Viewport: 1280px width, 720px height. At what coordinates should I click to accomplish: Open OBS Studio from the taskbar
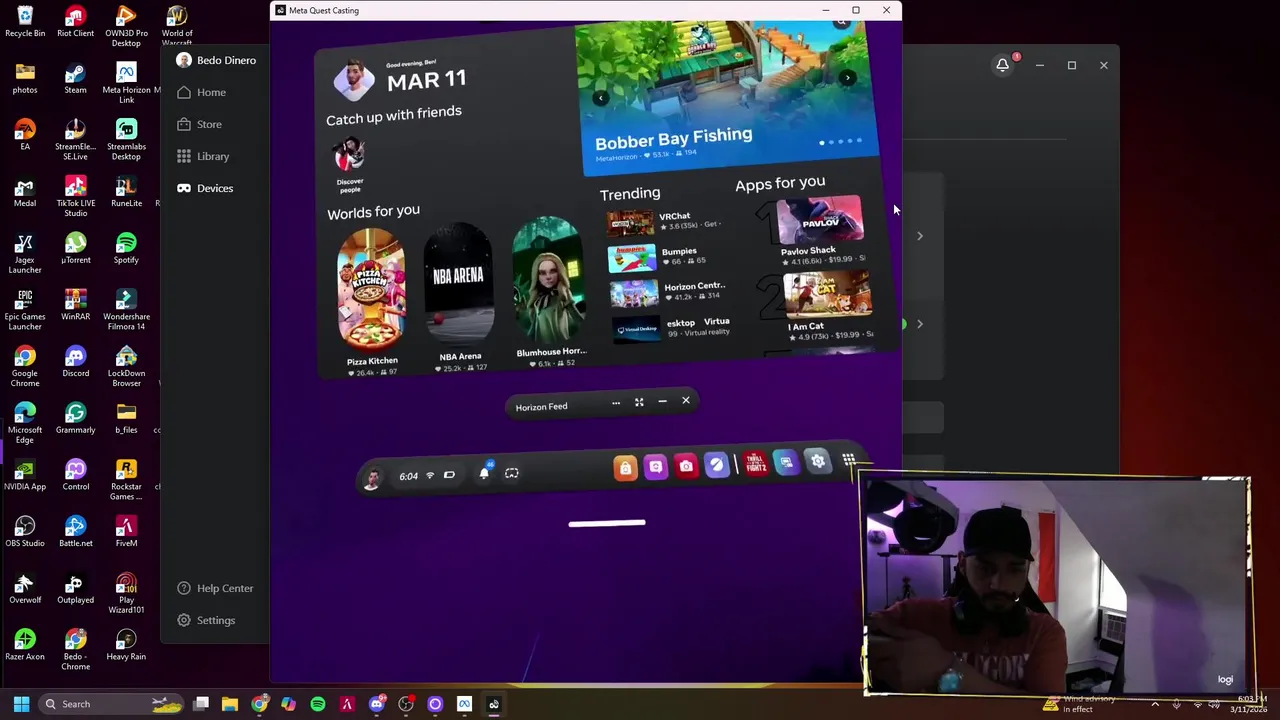[x=406, y=704]
